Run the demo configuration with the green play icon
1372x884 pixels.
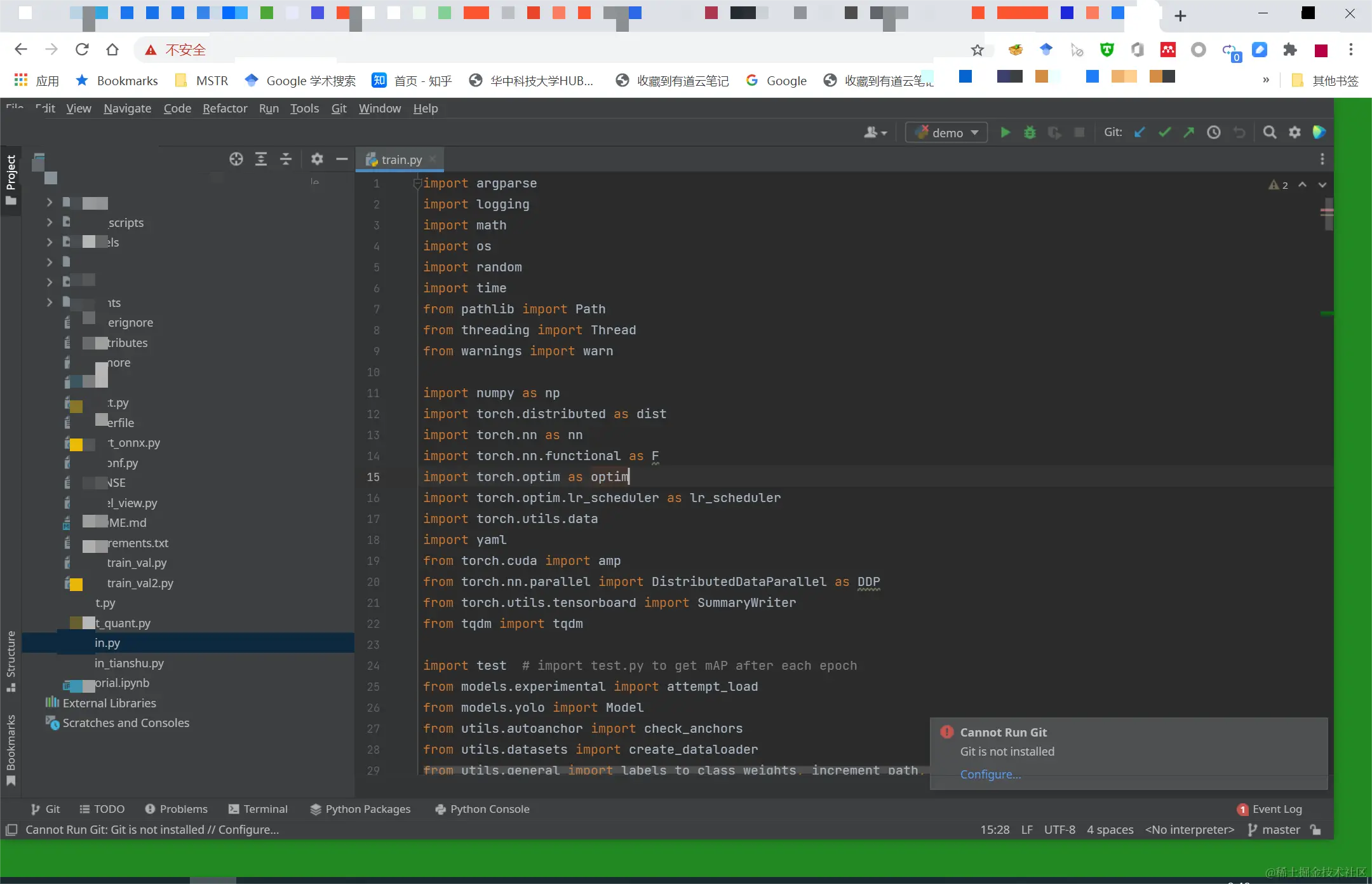[1005, 132]
